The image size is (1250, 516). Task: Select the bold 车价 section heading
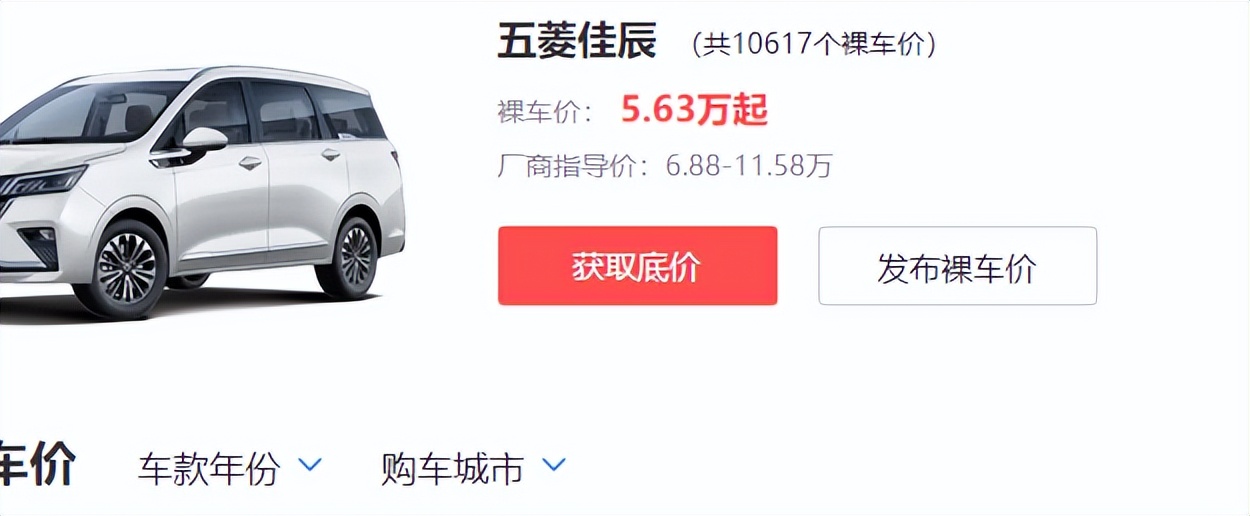coord(37,466)
